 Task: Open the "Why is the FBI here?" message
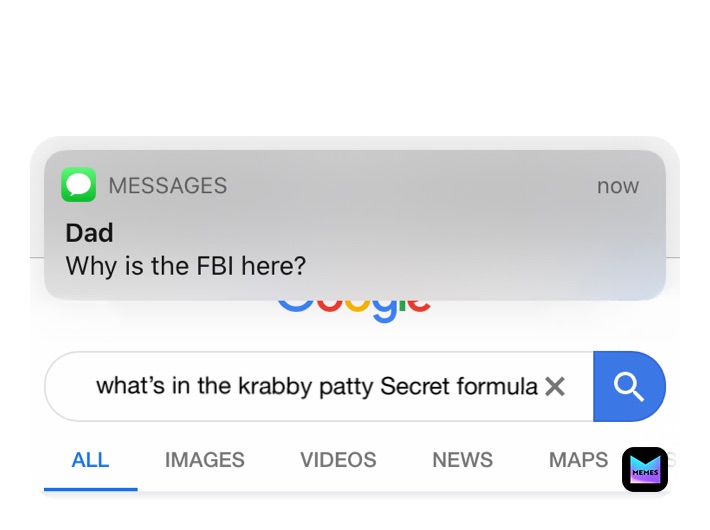(x=185, y=267)
